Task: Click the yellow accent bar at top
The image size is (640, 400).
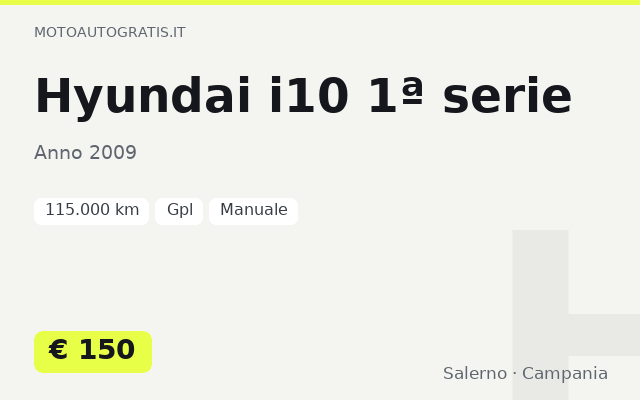Action: coord(320,2)
